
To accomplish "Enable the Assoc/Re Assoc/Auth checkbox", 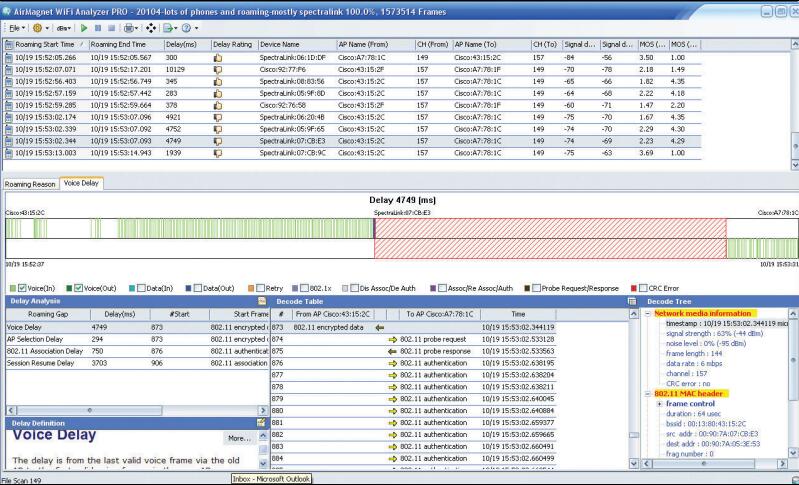I will pyautogui.click(x=442, y=288).
